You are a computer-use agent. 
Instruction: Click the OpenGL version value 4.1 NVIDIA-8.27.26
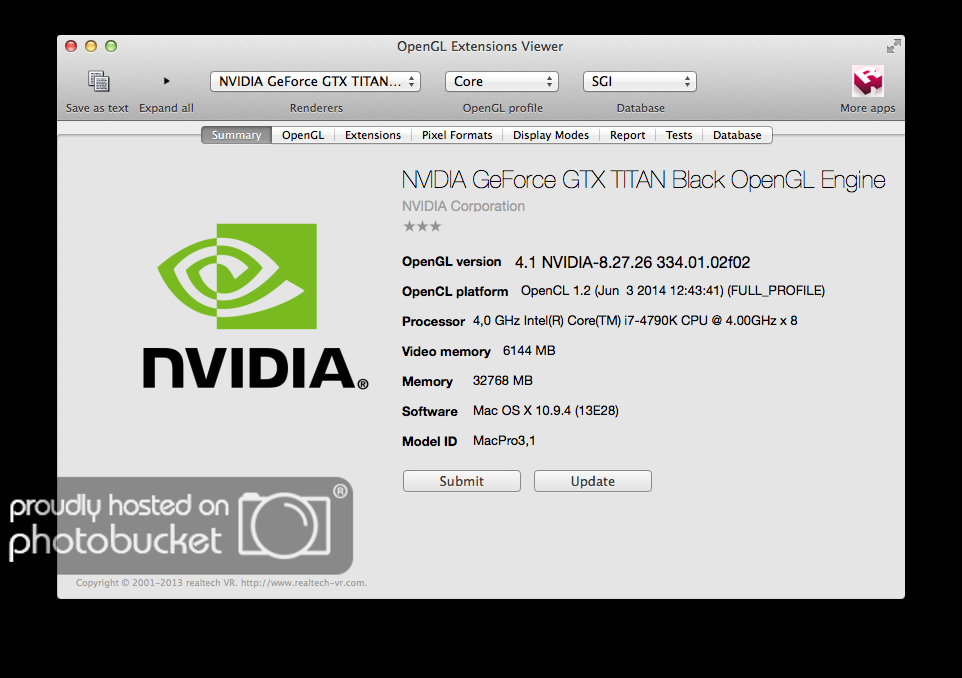[633, 263]
